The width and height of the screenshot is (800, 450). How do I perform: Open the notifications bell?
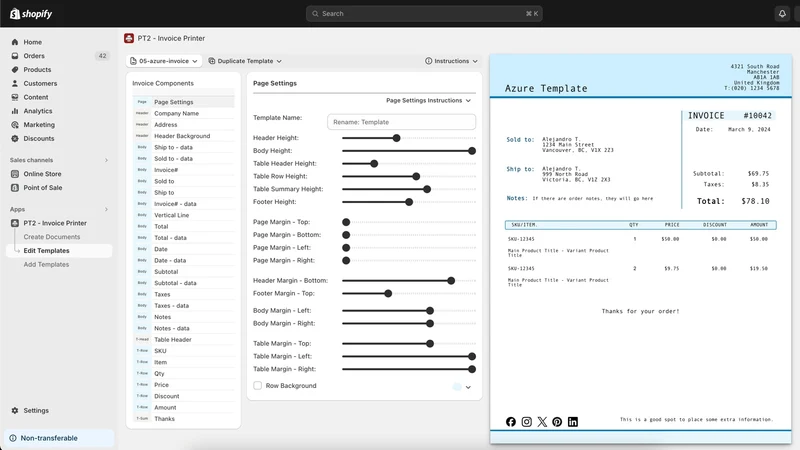(782, 14)
